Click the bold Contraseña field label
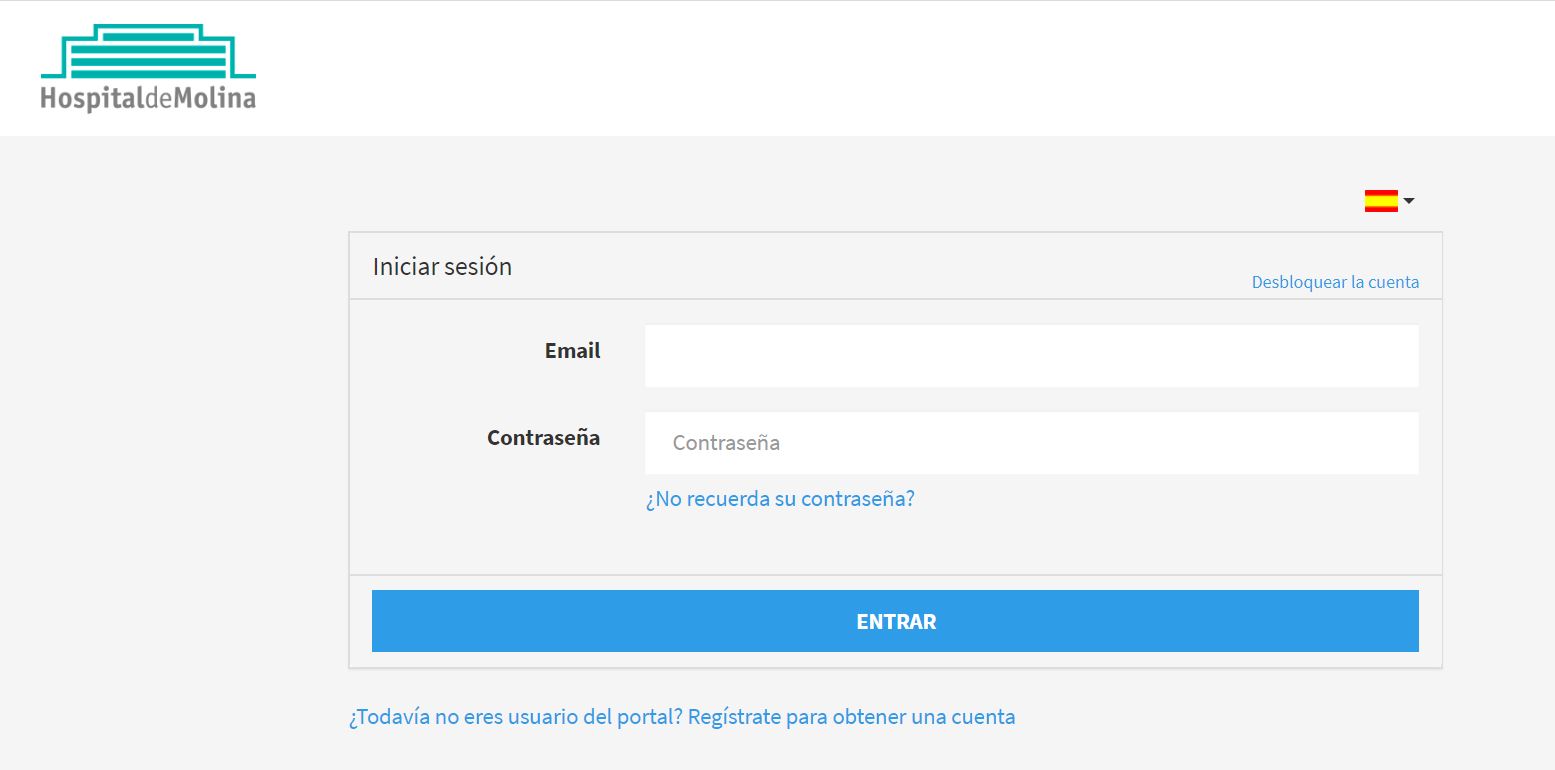1555x770 pixels. 544,438
